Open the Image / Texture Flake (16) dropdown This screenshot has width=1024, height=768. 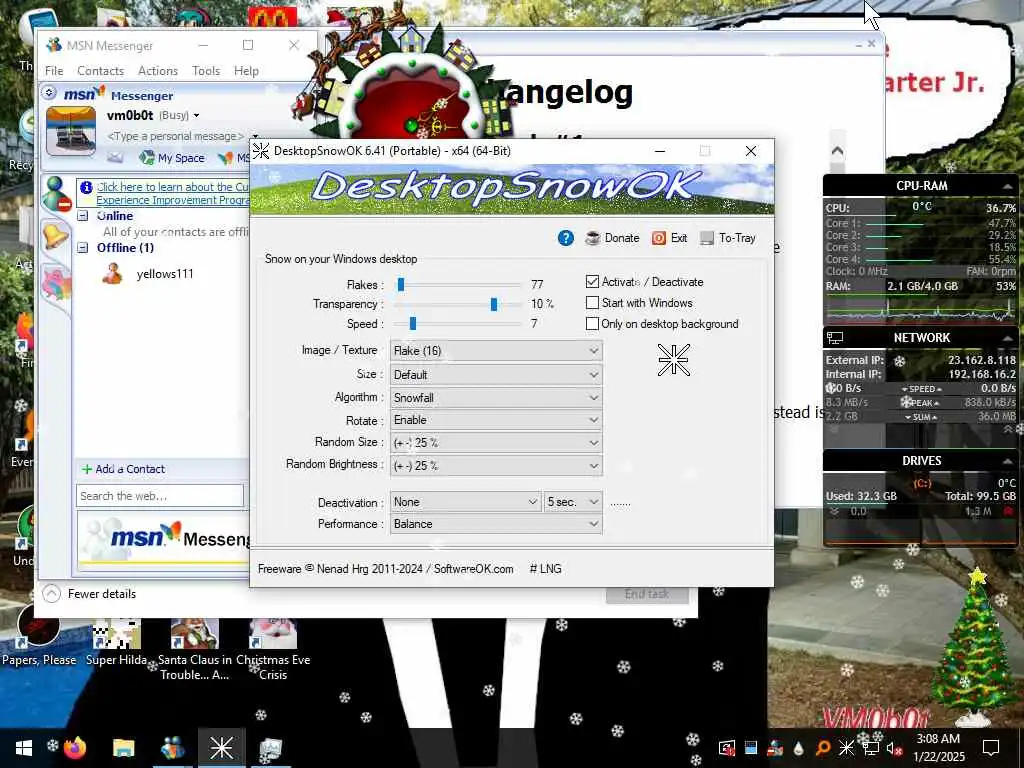496,351
